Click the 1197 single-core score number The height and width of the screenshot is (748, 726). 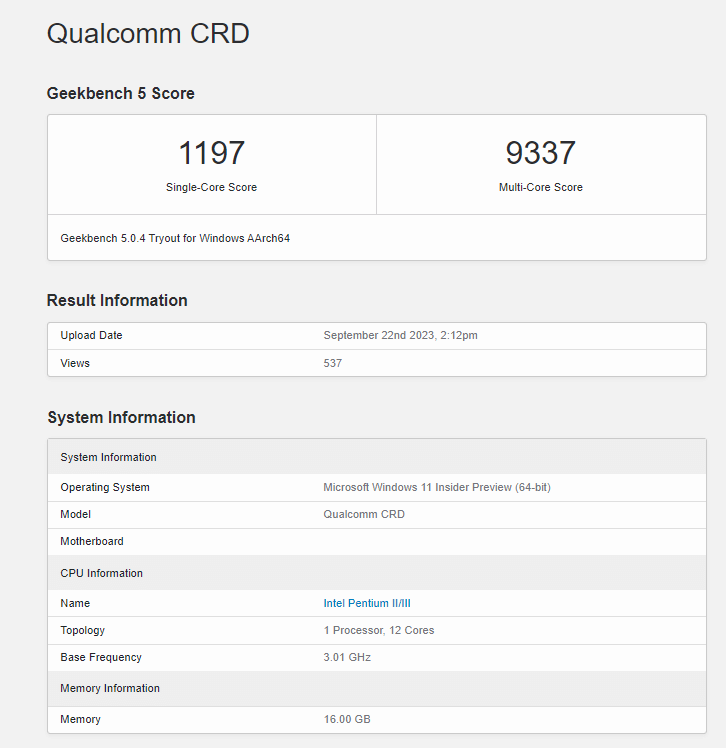tap(211, 153)
